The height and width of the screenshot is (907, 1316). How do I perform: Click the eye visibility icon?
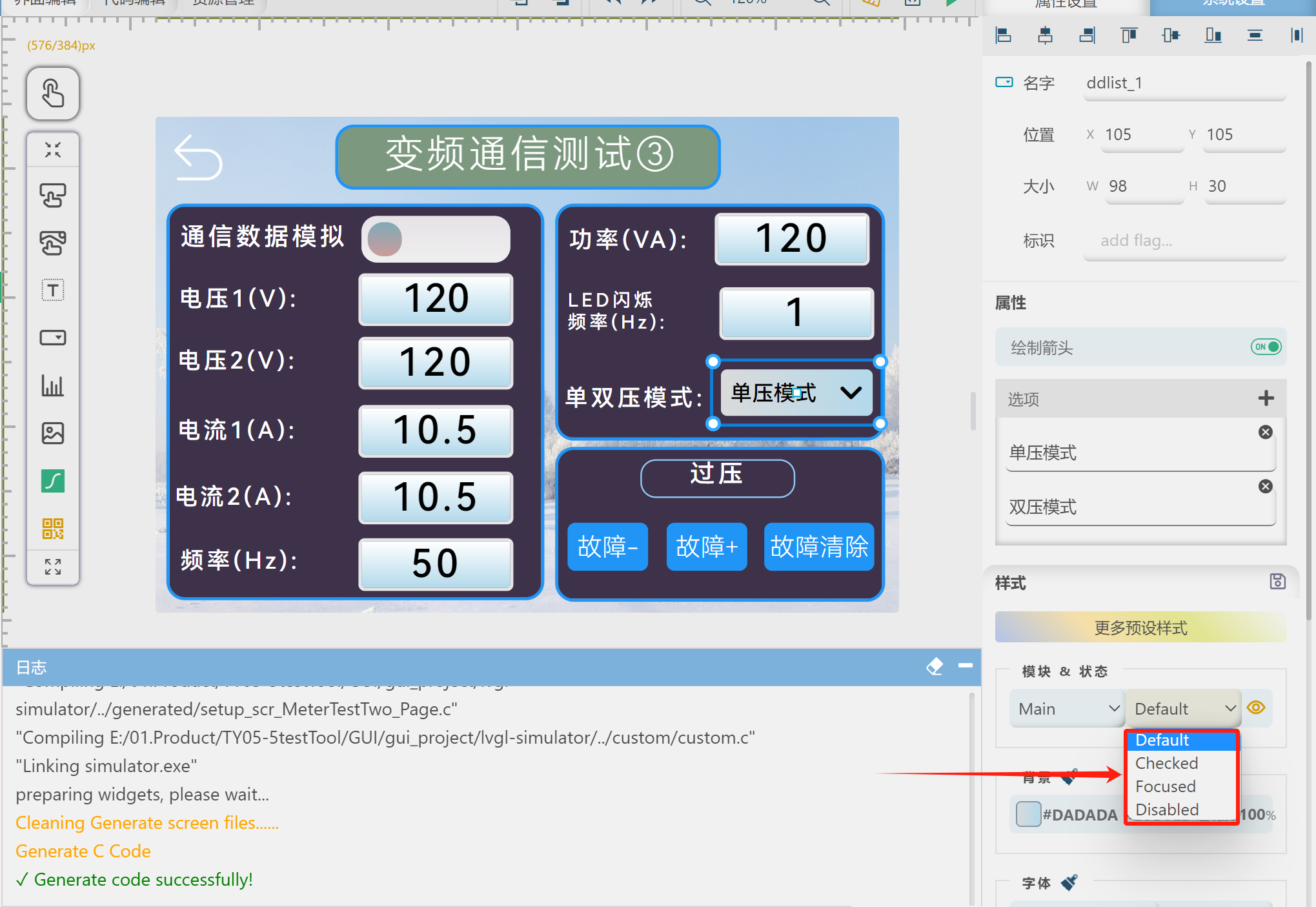coord(1256,708)
